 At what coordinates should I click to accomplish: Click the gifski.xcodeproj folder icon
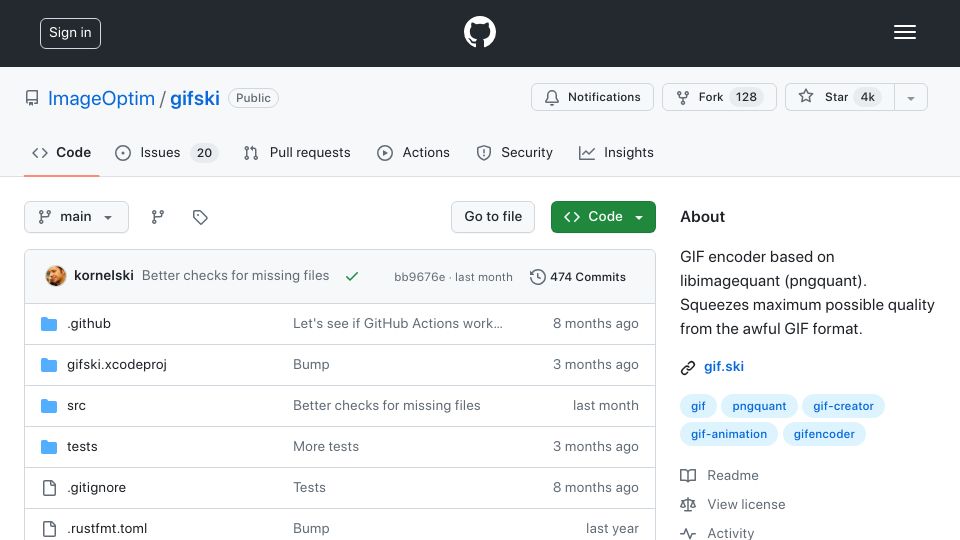49,365
